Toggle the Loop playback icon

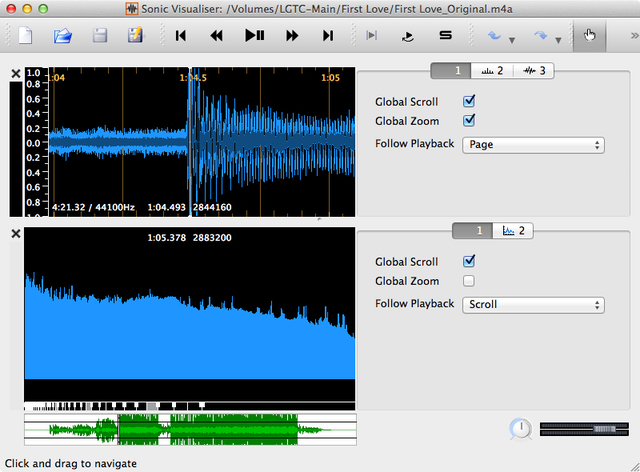(x=407, y=36)
